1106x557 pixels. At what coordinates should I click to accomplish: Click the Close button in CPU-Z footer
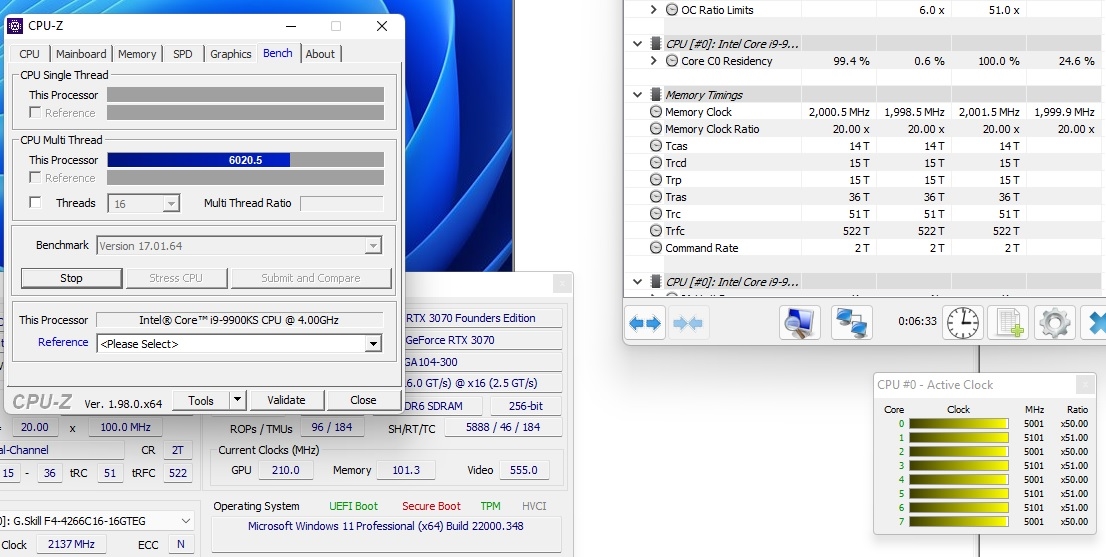pos(363,400)
